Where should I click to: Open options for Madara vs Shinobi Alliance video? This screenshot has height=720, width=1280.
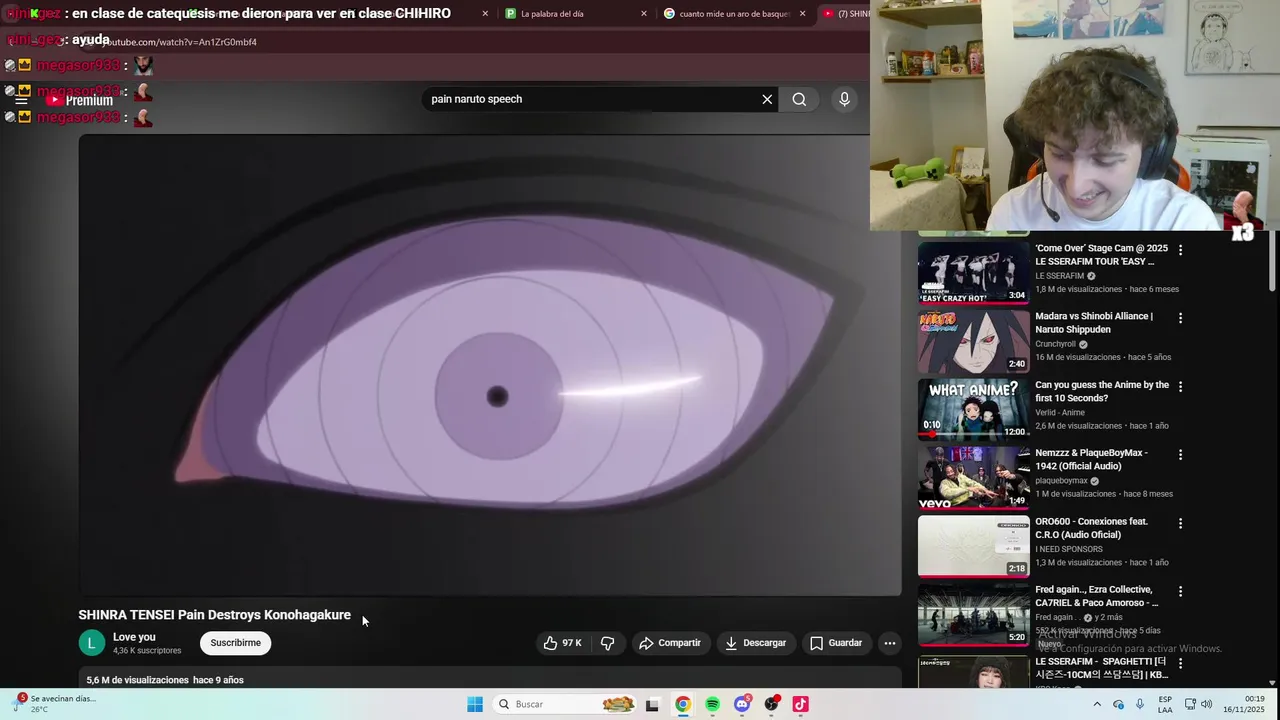pos(1180,318)
